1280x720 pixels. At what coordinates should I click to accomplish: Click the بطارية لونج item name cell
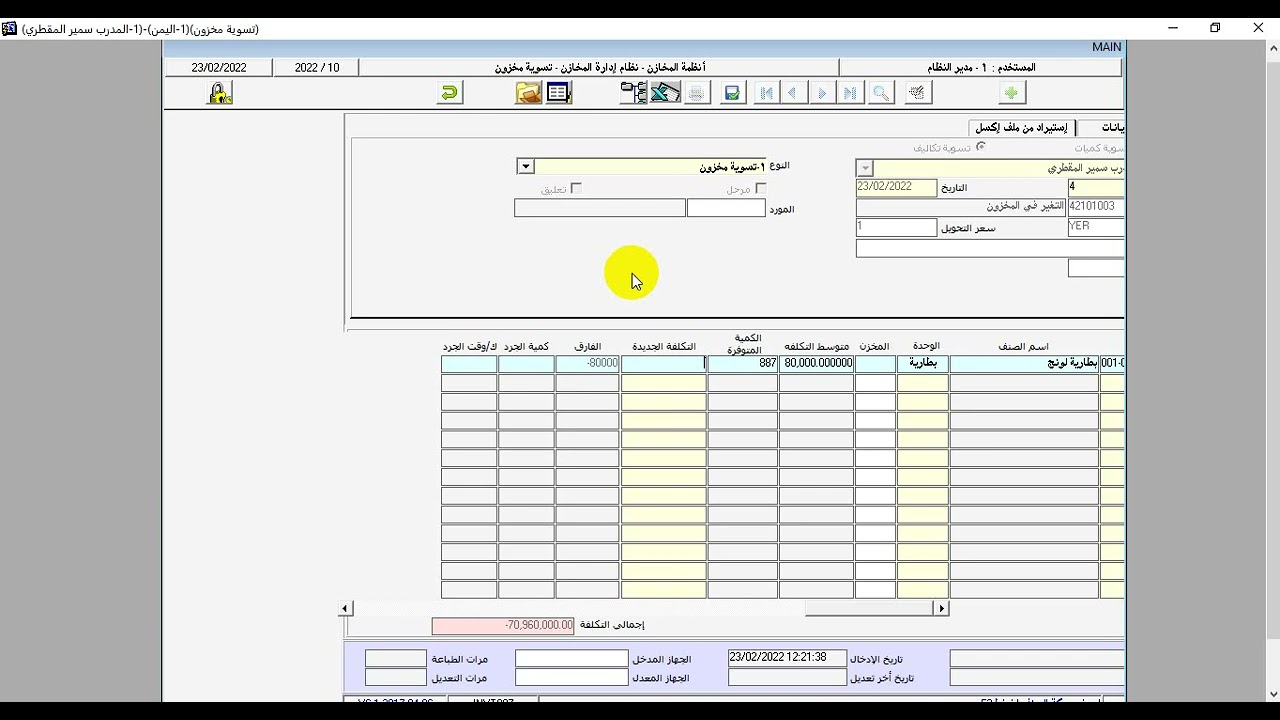click(1024, 364)
